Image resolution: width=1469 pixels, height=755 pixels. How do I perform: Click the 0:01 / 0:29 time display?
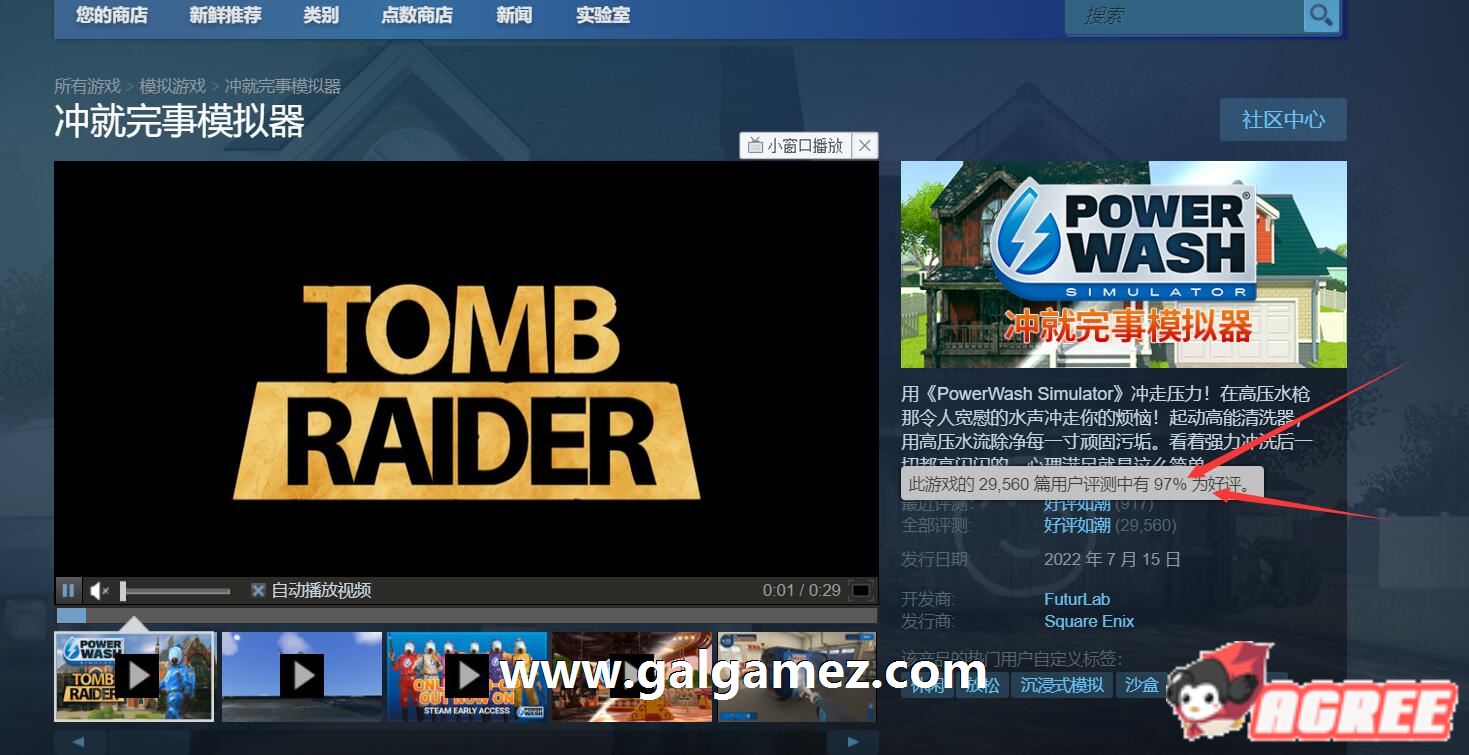point(801,590)
